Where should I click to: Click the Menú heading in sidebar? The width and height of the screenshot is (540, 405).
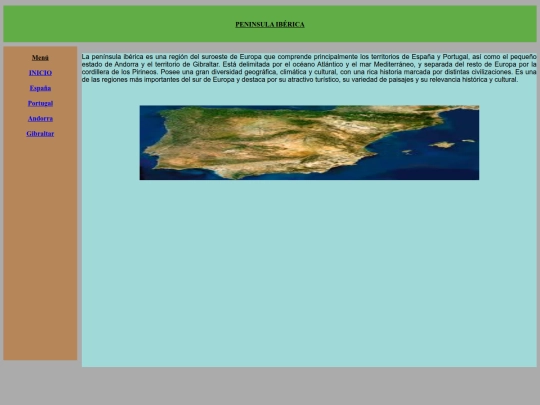40,58
